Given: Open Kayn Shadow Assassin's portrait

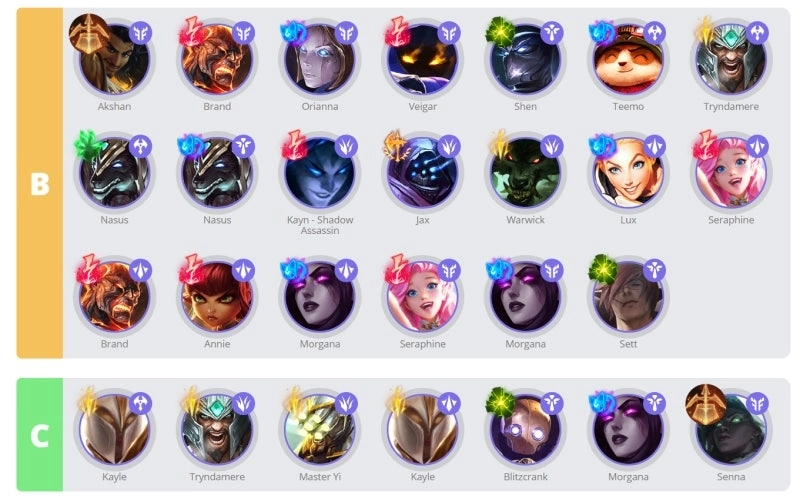Looking at the screenshot, I should [x=320, y=173].
